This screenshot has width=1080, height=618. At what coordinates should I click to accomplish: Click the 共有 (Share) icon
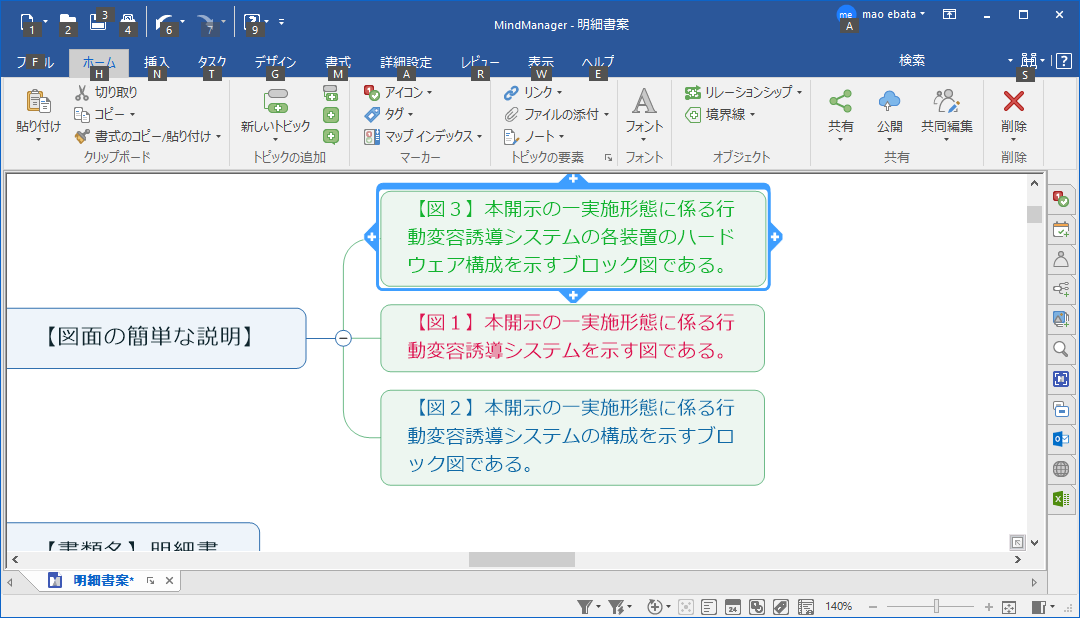(840, 101)
